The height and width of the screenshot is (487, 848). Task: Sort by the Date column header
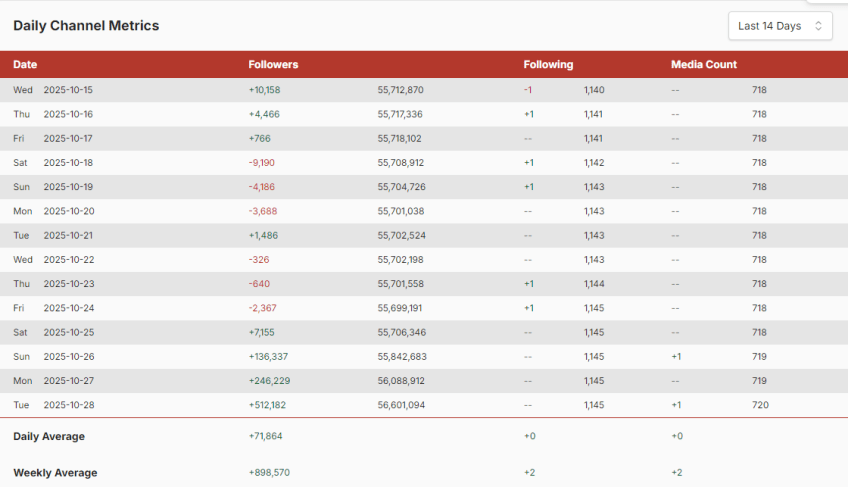25,65
